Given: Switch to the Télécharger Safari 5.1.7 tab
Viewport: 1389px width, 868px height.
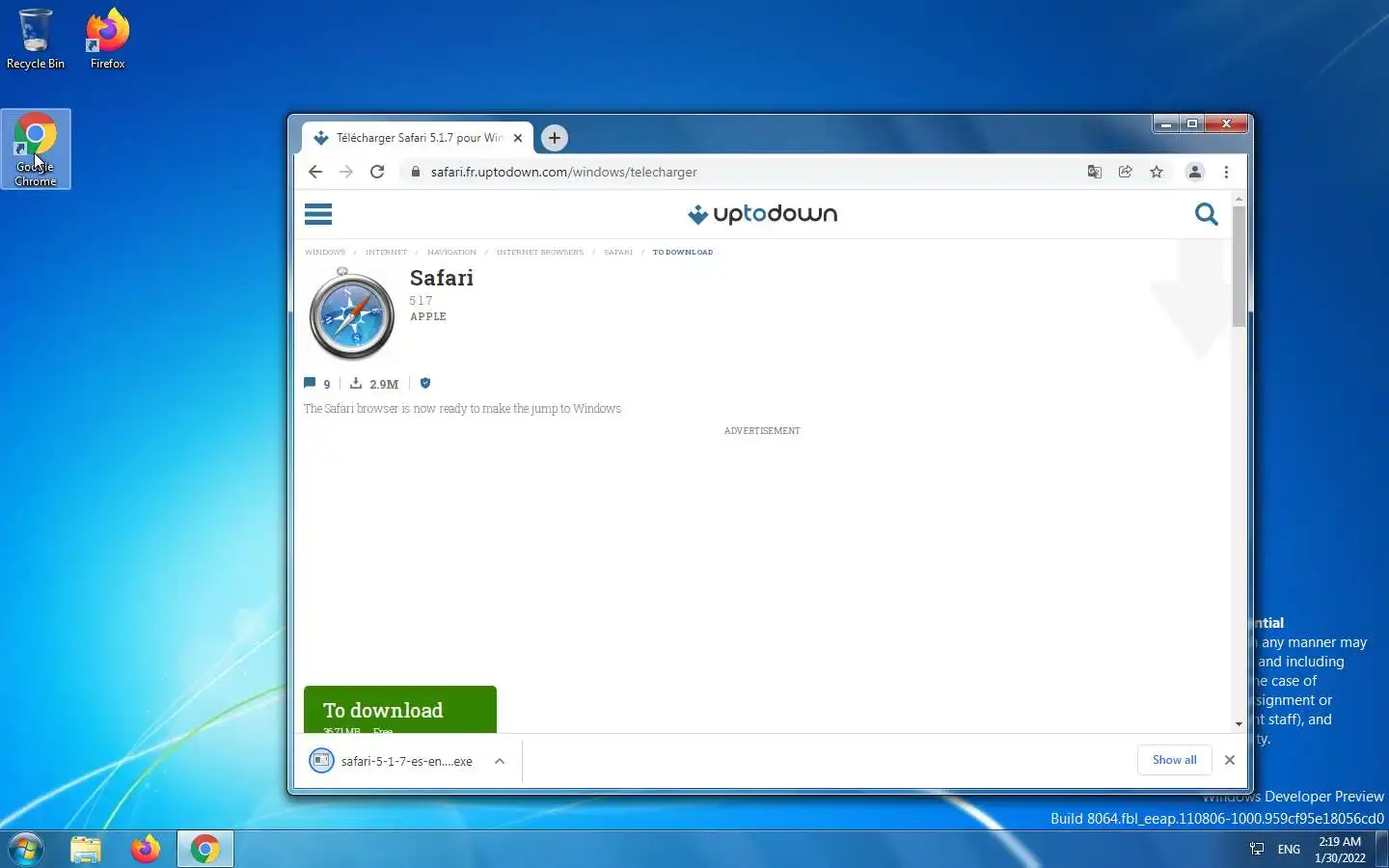Looking at the screenshot, I should pyautogui.click(x=417, y=138).
